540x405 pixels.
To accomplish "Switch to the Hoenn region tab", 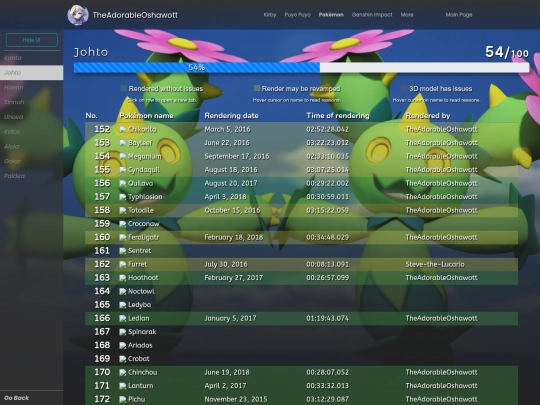I will pos(31,87).
